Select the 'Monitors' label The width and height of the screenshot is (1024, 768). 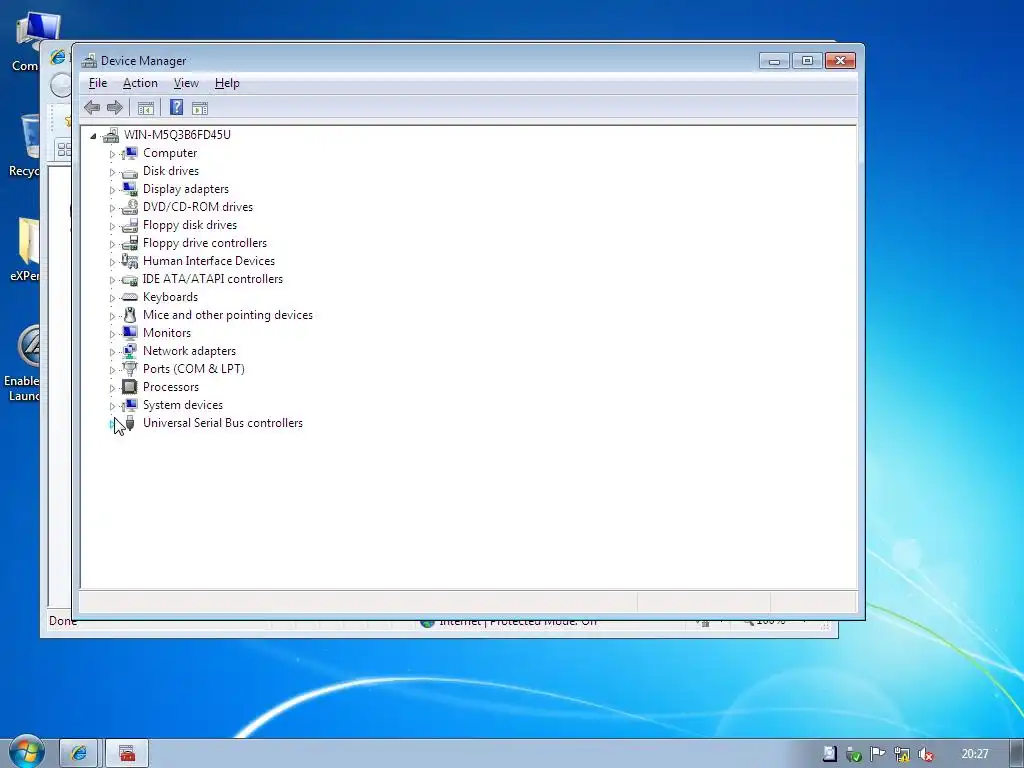(x=167, y=332)
